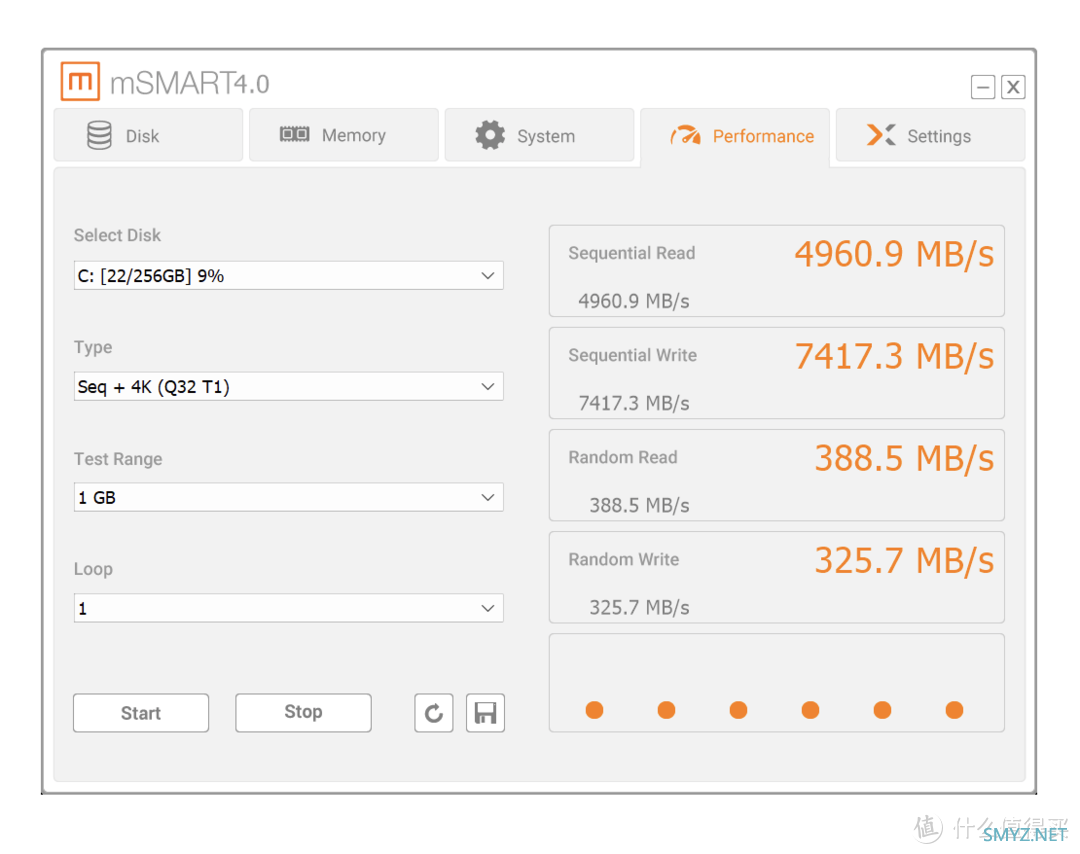This screenshot has height=854, width=1080.
Task: Click the Memory tab's RAM chip icon
Action: (x=294, y=135)
